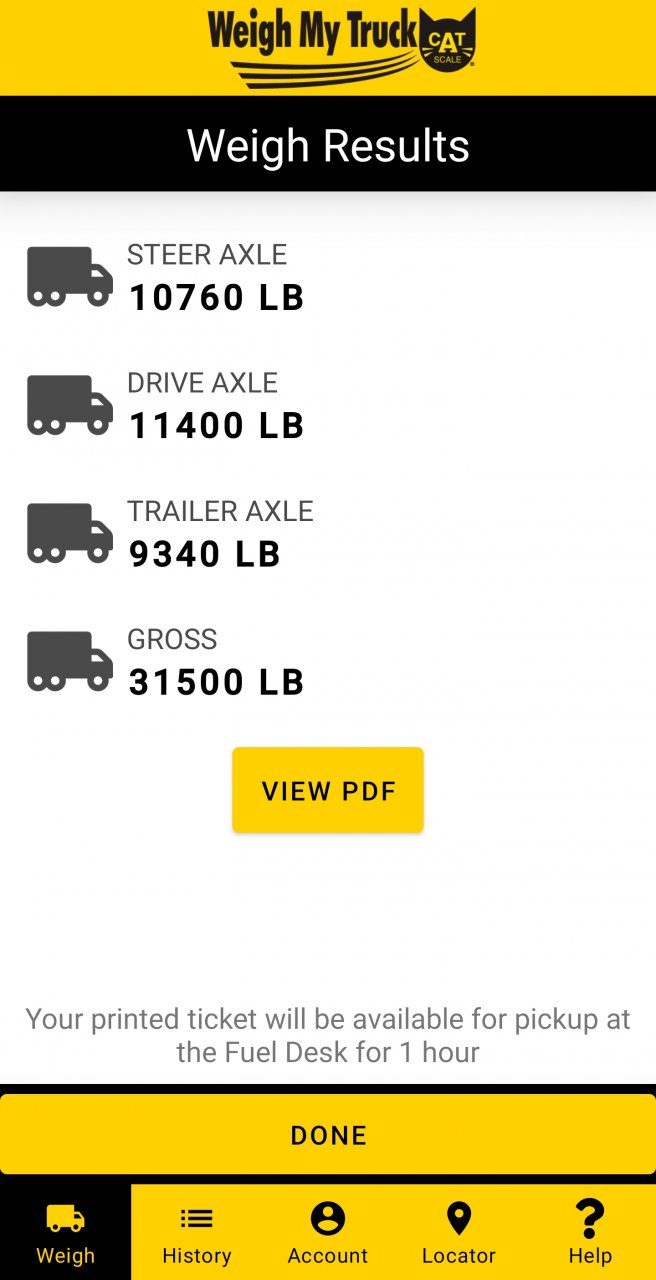This screenshot has height=1280, width=656.
Task: Open the Account profile icon
Action: (327, 1218)
